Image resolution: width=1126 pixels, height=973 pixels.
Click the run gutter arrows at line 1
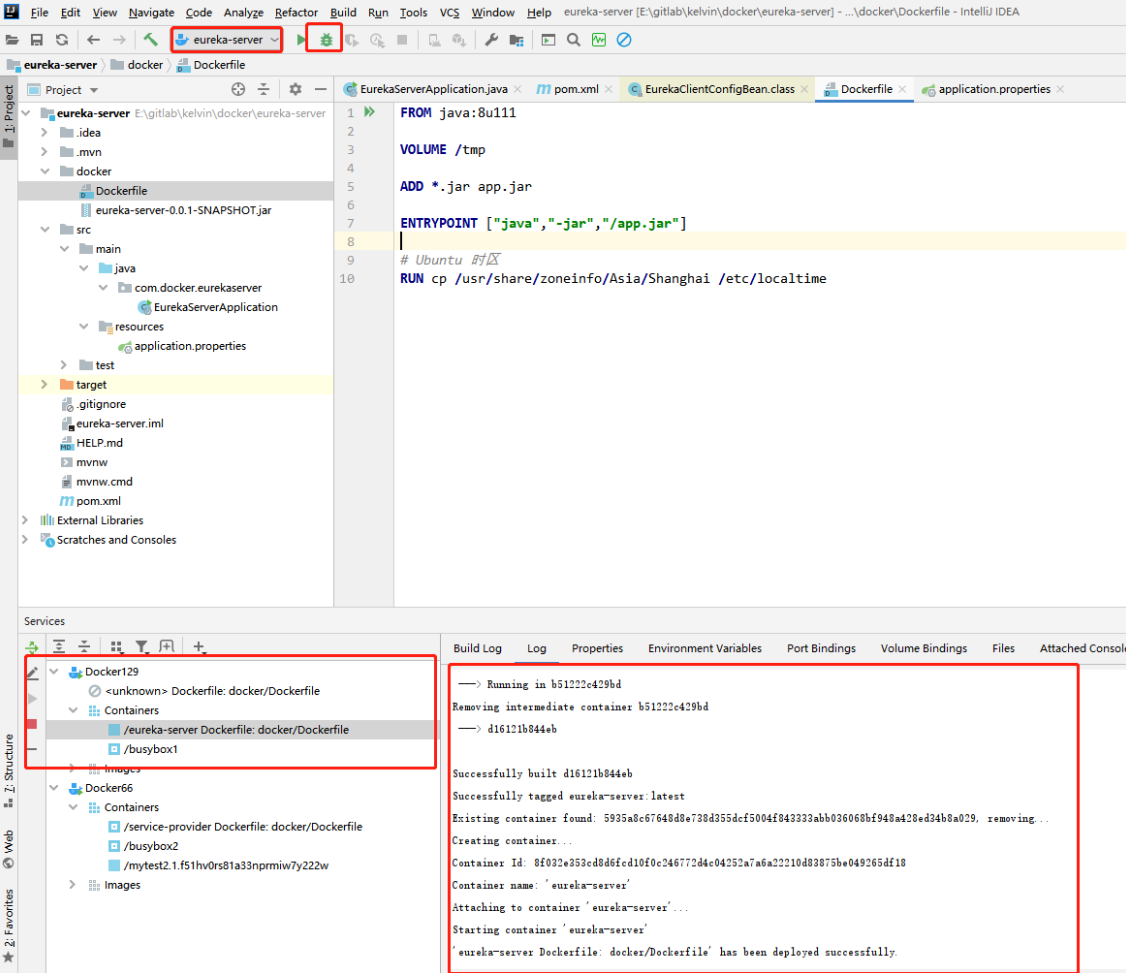click(x=369, y=112)
